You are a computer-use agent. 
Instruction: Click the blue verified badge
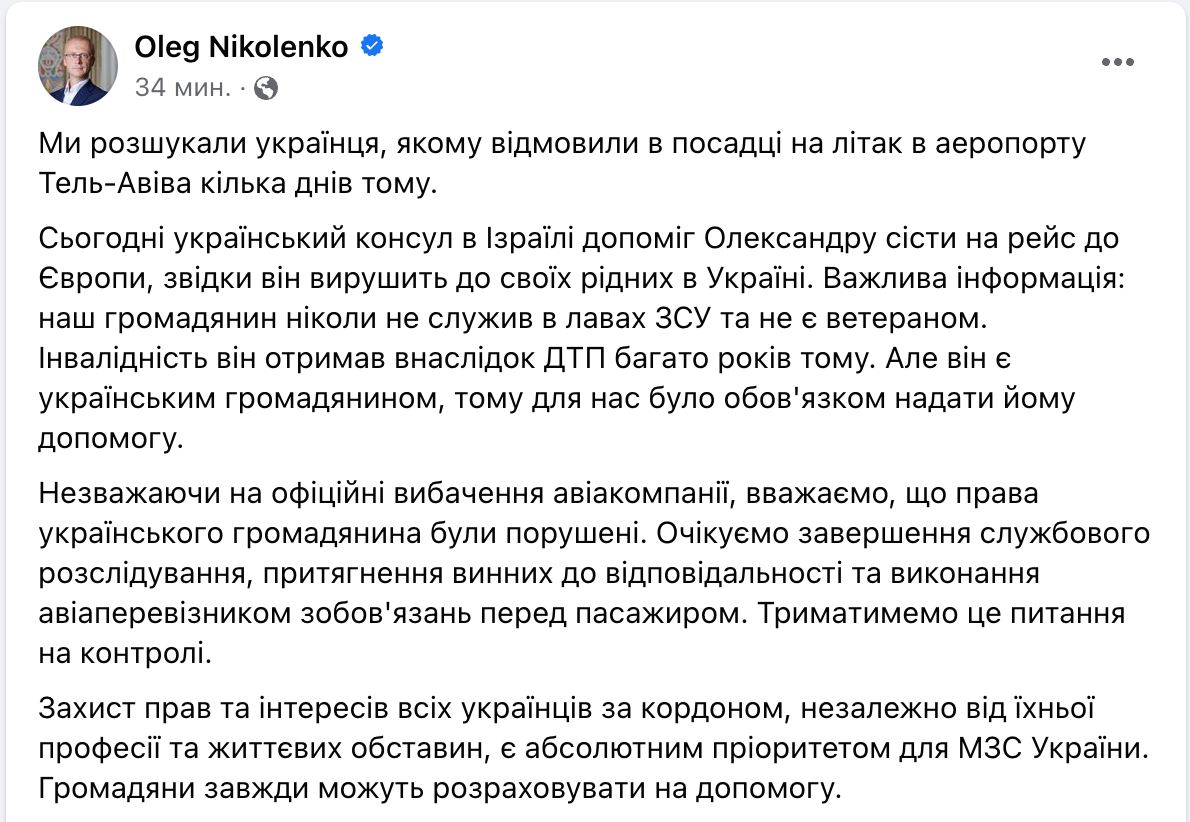click(371, 46)
